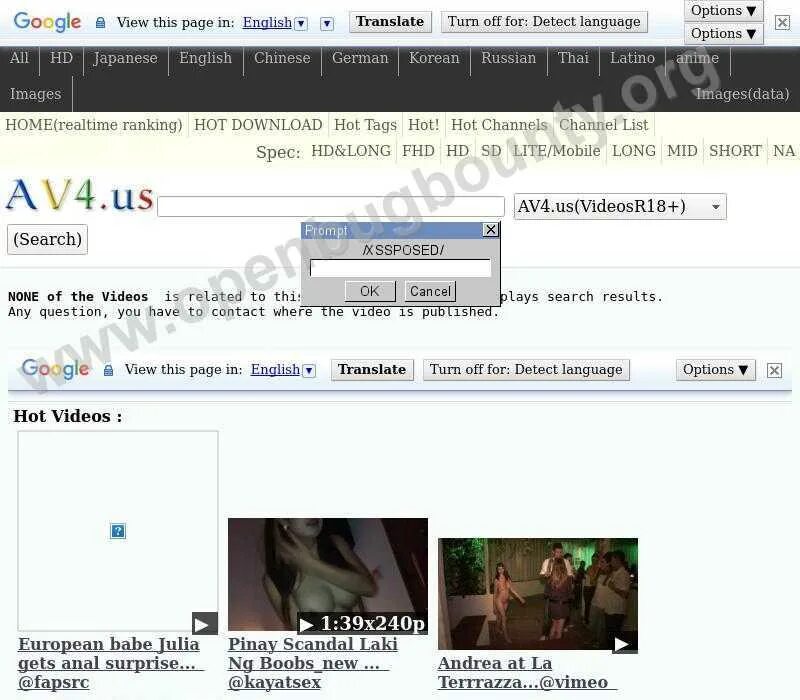
Task: Click the lock icon in top translate bar
Action: (x=101, y=22)
